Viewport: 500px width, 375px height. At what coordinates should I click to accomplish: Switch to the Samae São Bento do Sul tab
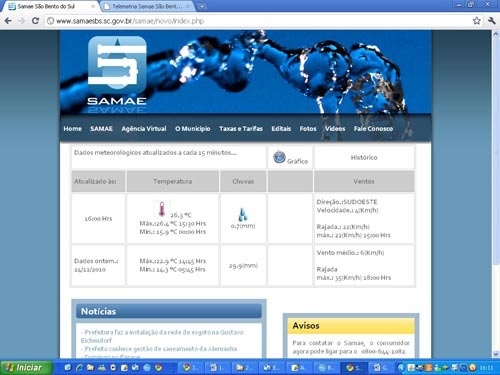pyautogui.click(x=50, y=6)
